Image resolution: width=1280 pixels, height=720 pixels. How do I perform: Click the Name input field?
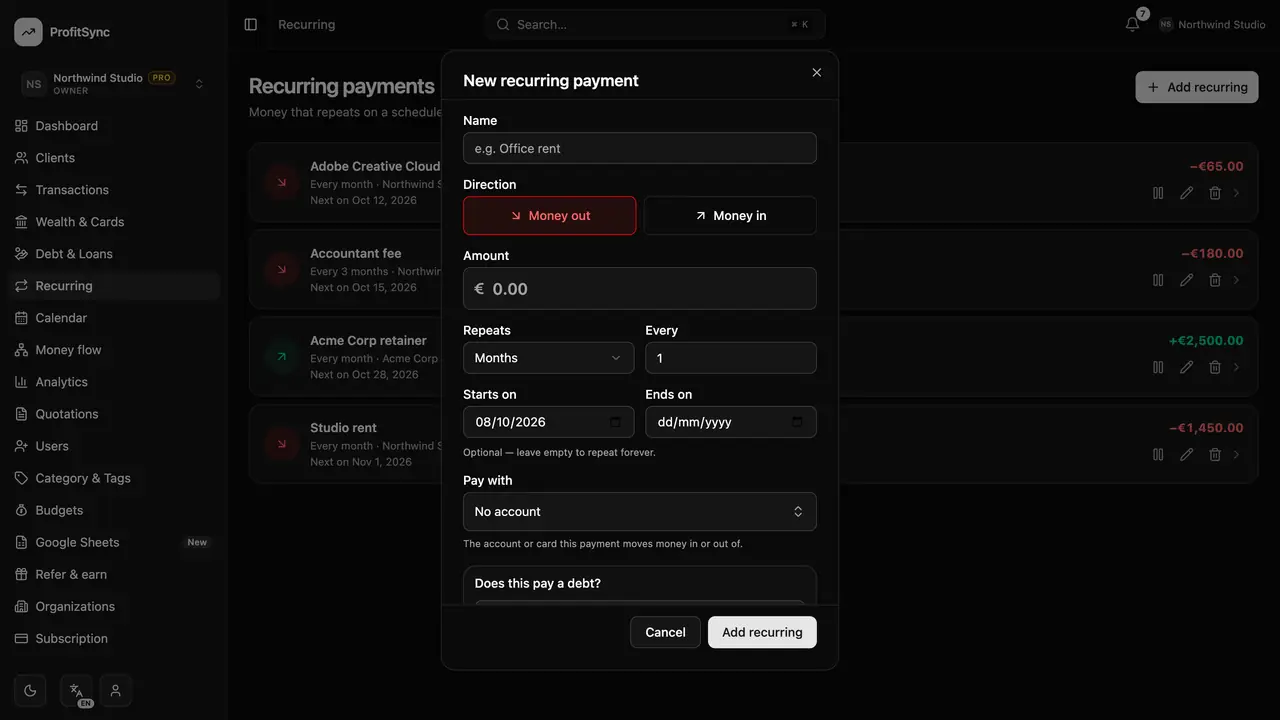(640, 148)
